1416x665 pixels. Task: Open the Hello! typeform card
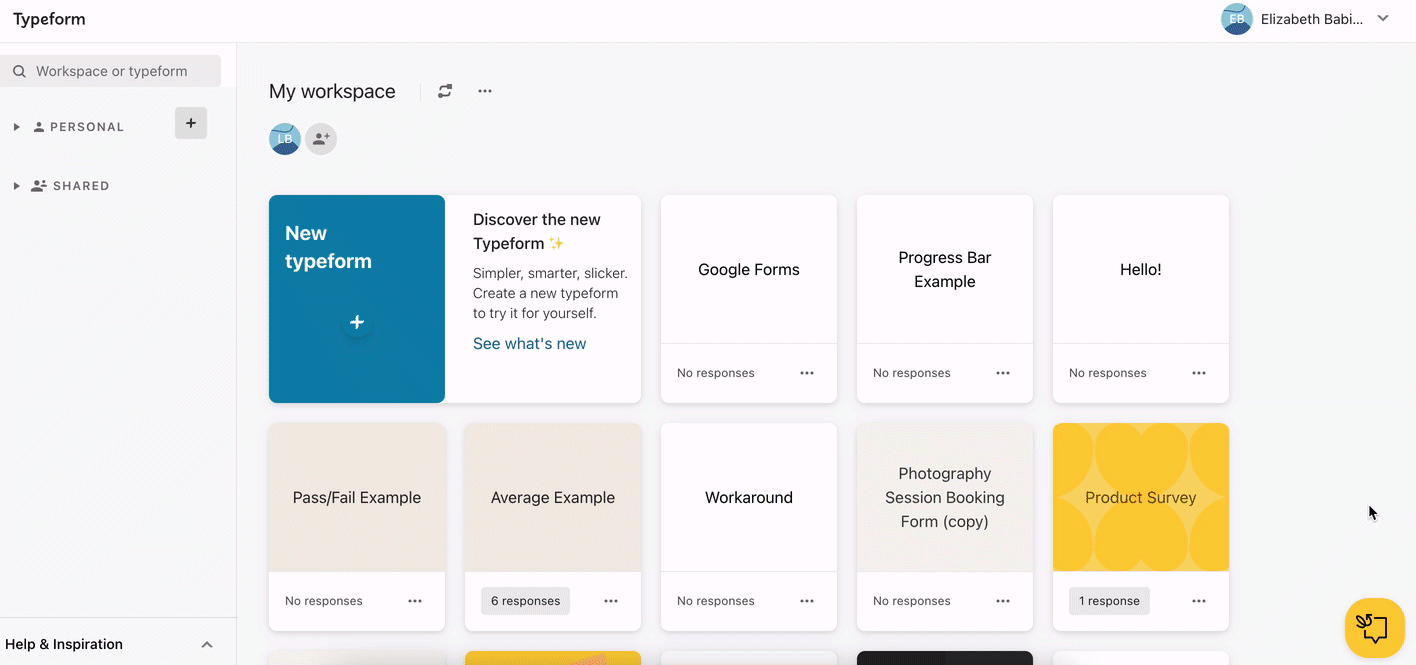coord(1141,270)
